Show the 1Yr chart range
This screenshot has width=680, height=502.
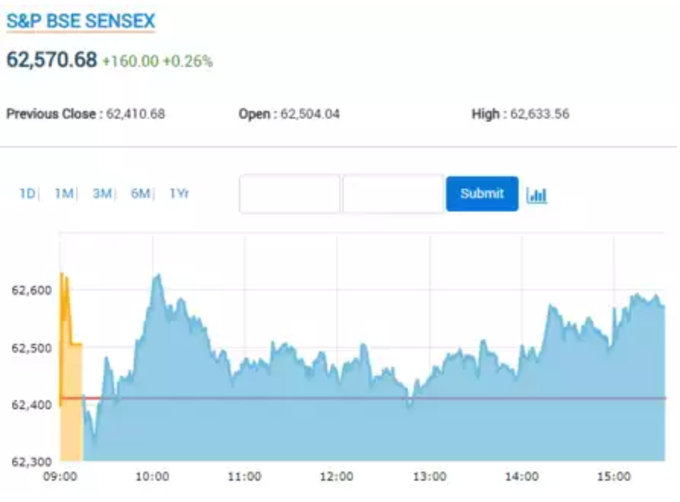(179, 193)
